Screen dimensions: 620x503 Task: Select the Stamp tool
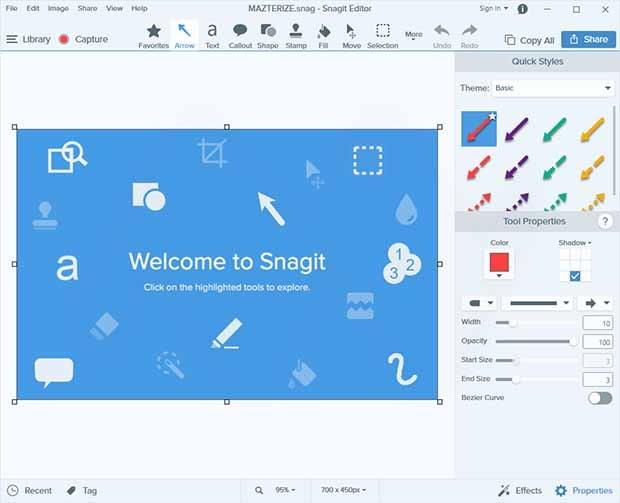pos(296,36)
